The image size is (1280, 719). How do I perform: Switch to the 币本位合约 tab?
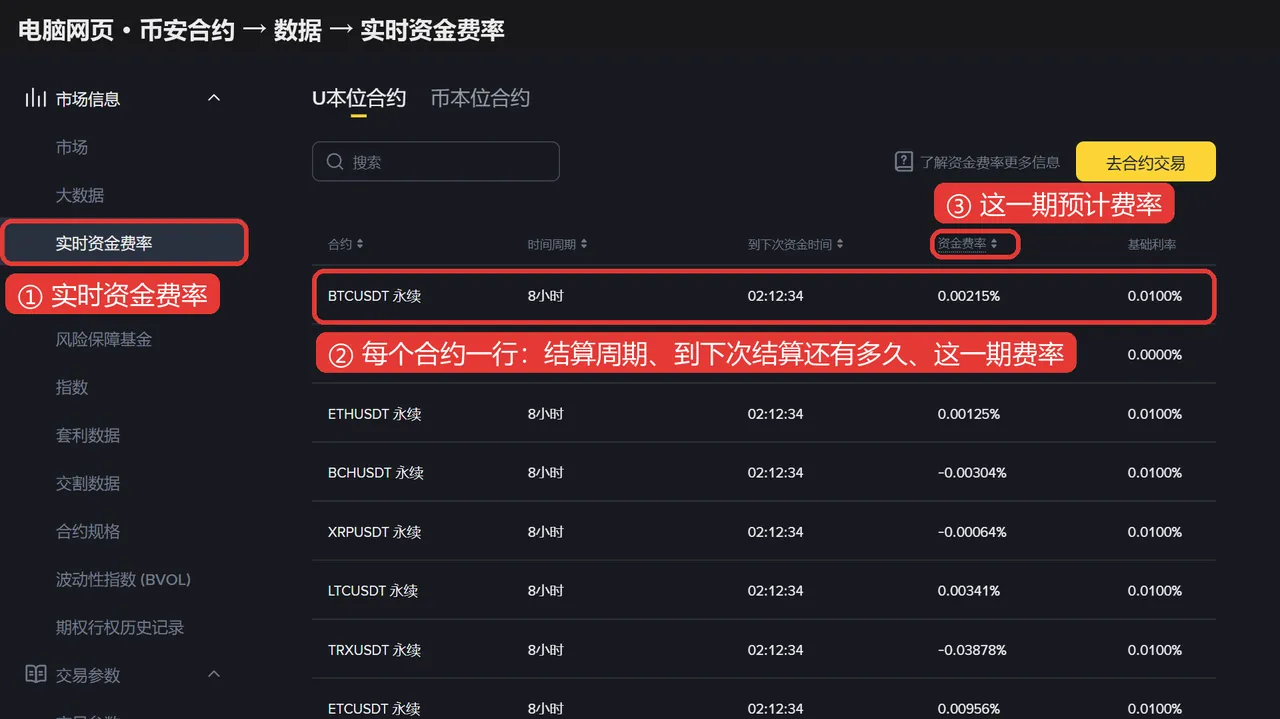click(x=480, y=98)
